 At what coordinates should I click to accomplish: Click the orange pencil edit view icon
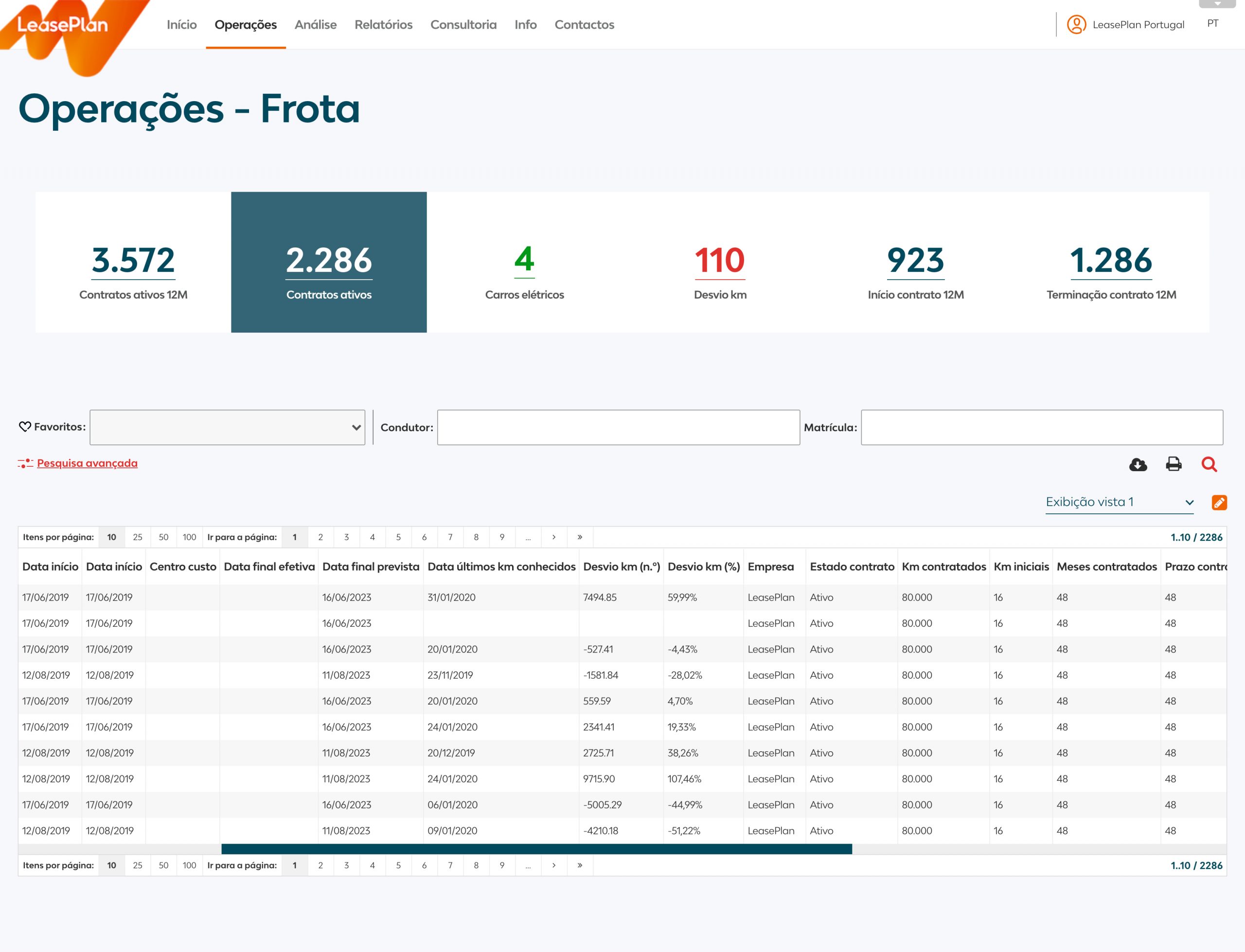click(1219, 503)
